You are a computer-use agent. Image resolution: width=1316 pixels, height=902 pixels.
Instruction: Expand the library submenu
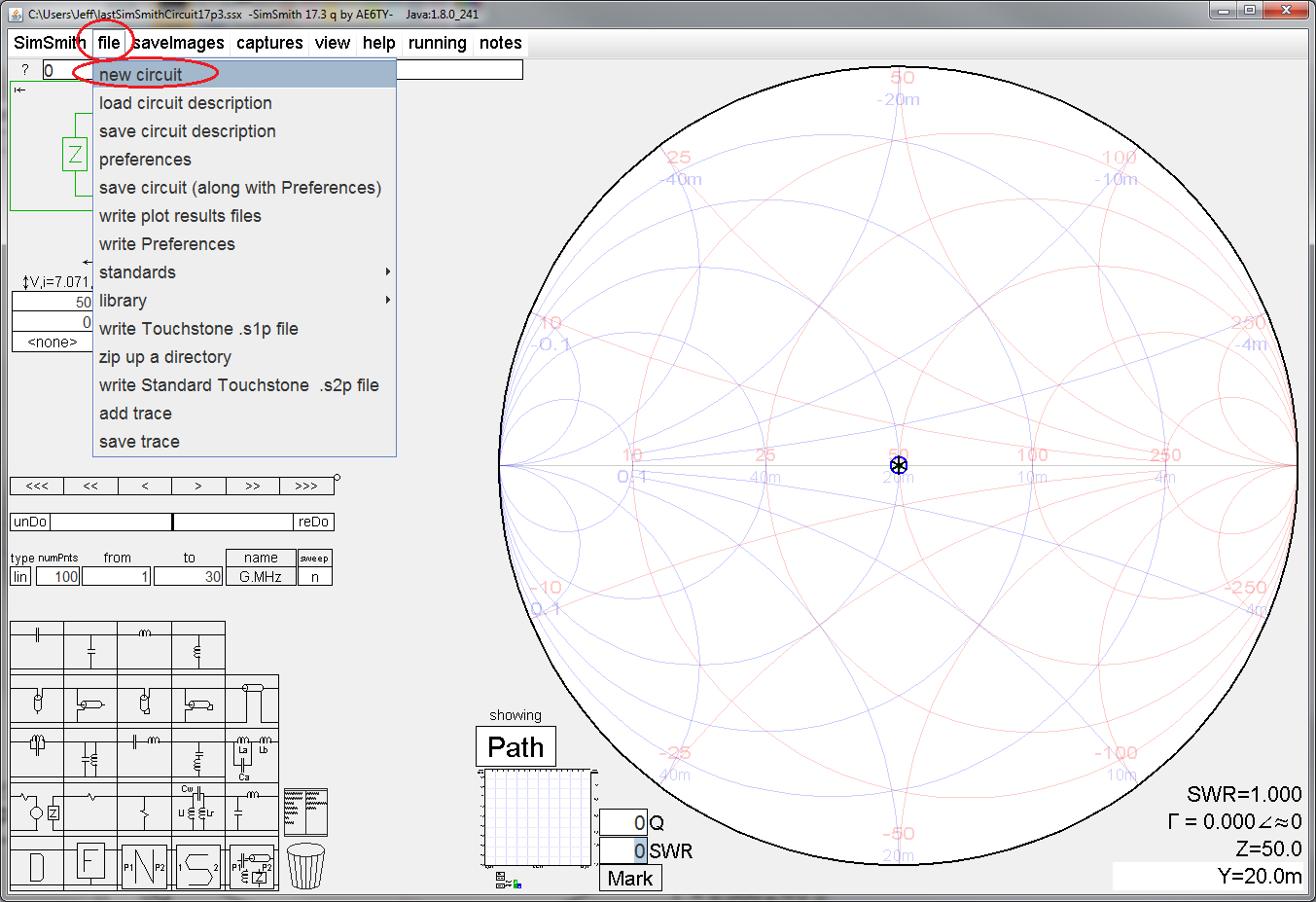[123, 300]
